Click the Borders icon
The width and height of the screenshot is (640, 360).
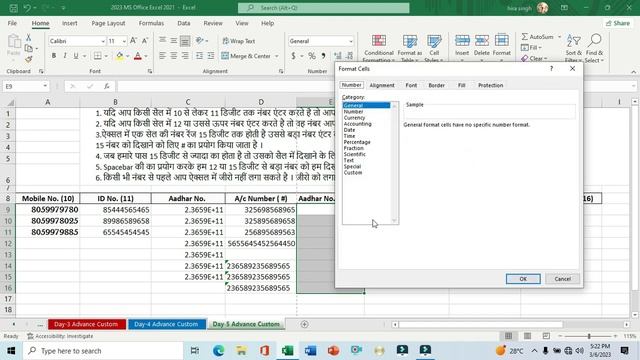(x=98, y=56)
